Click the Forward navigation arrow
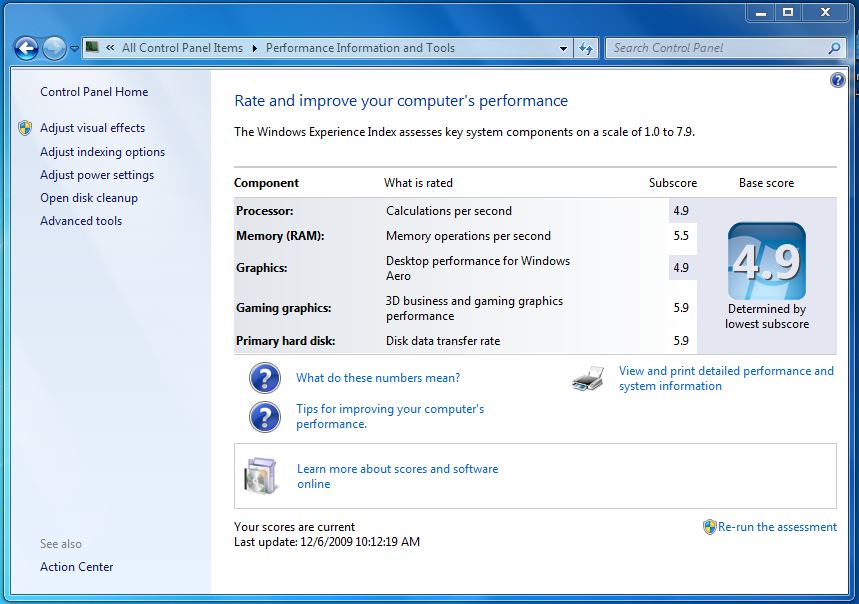Screen dimensions: 859x604 54,48
